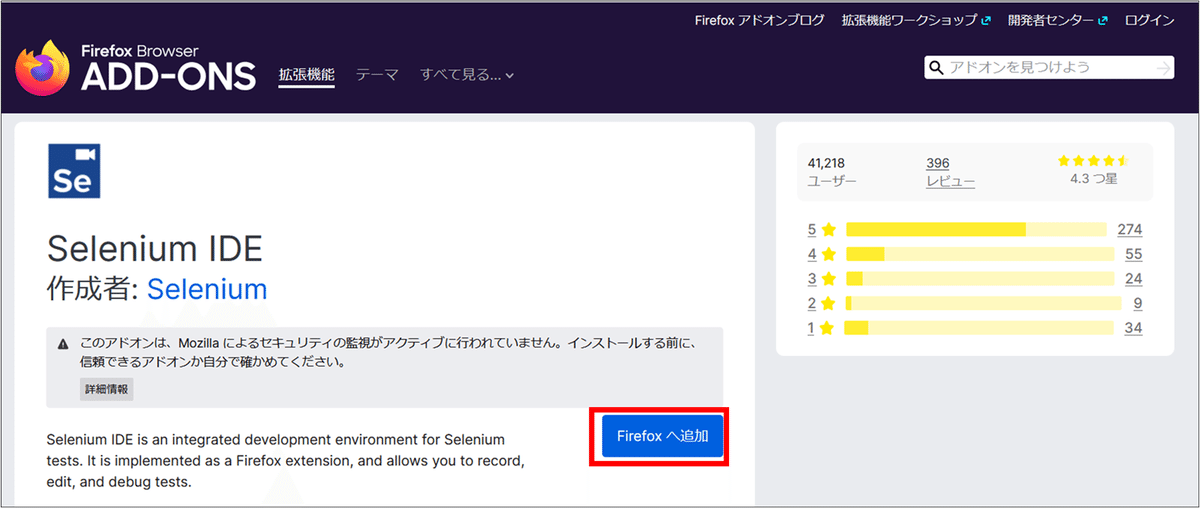
Task: Click the number 3 rating label
Action: [x=812, y=279]
